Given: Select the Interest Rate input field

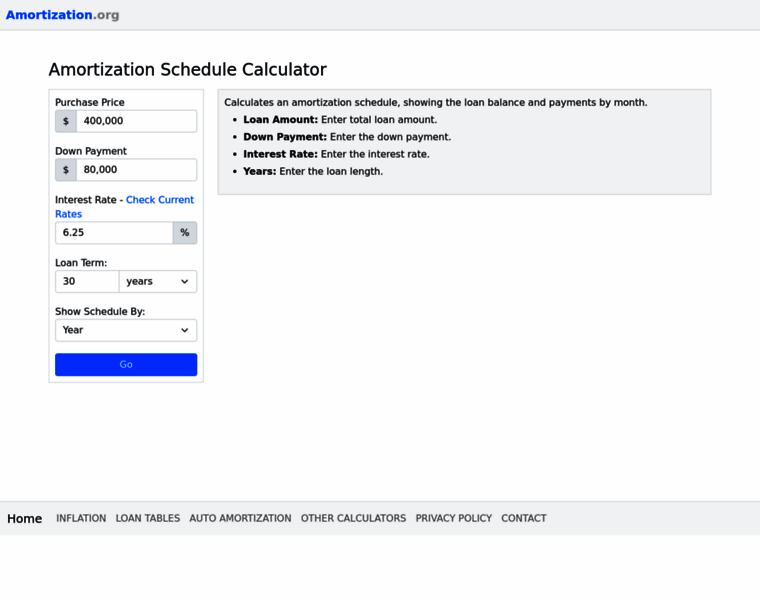Looking at the screenshot, I should tap(114, 233).
